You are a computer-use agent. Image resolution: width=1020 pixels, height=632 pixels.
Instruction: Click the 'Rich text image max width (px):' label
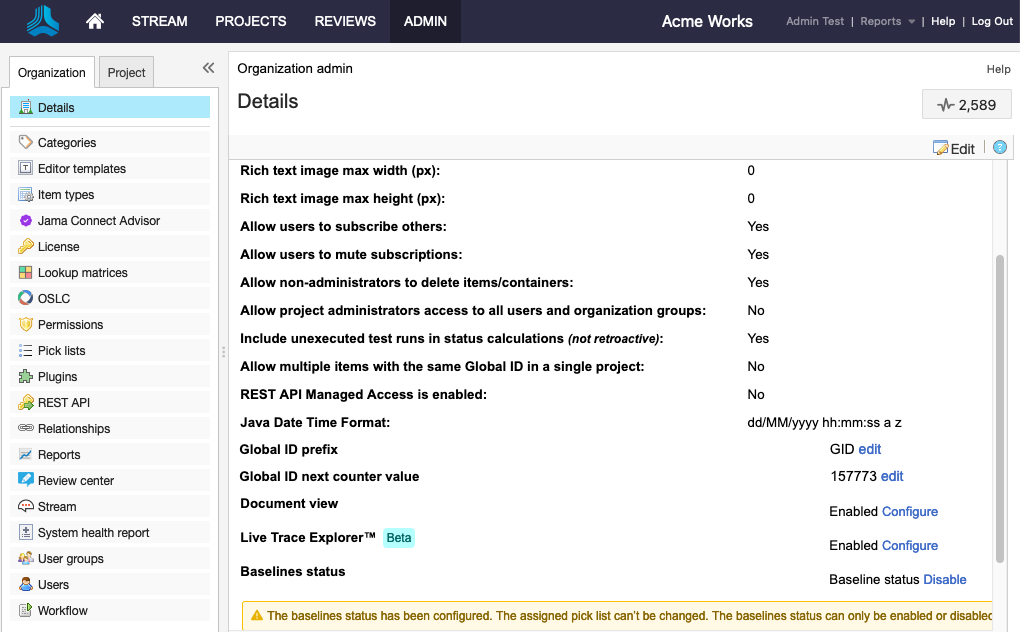[340, 171]
